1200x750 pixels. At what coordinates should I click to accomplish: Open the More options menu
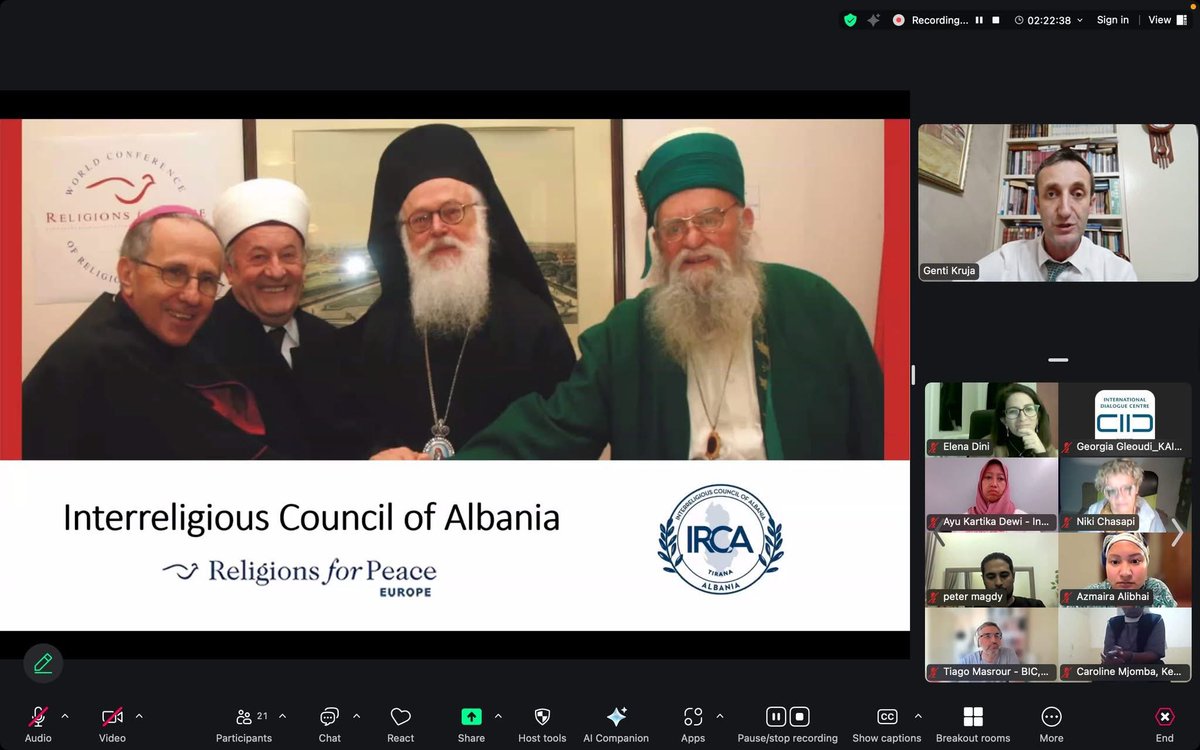tap(1051, 724)
